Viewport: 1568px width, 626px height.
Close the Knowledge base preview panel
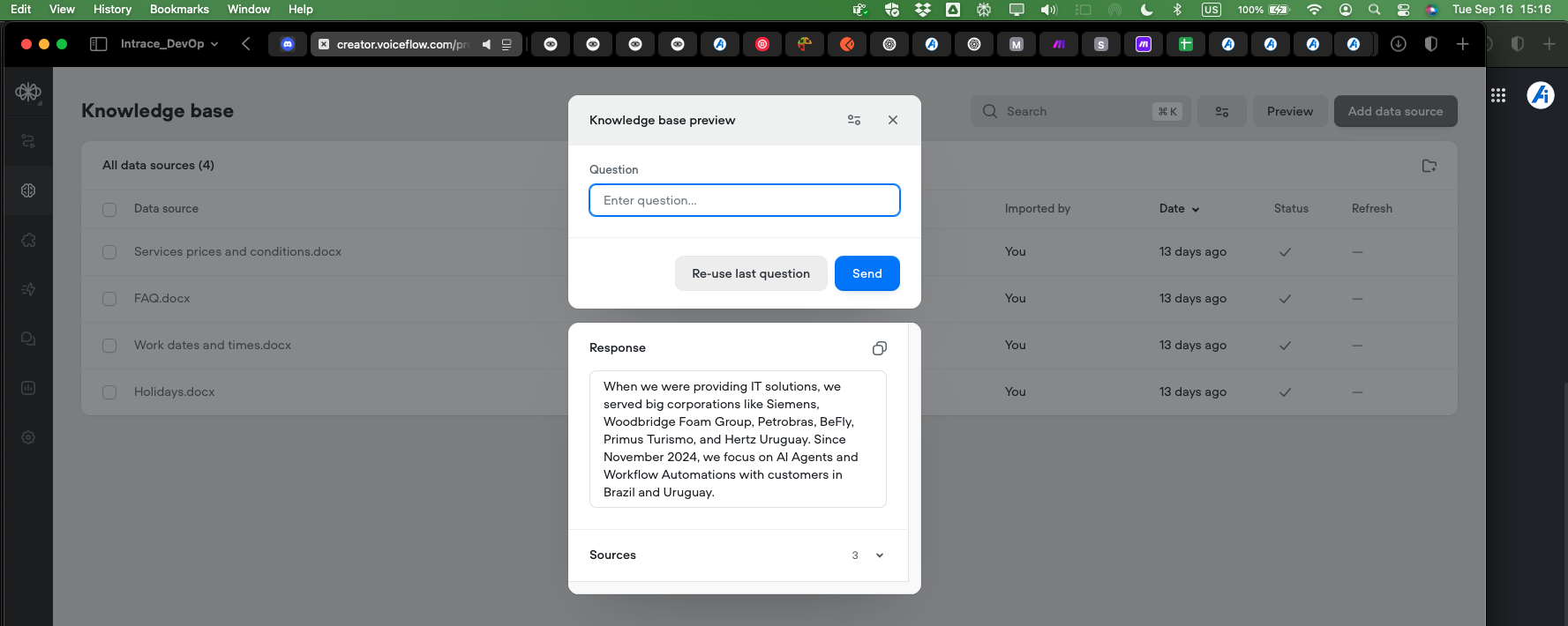pyautogui.click(x=893, y=120)
